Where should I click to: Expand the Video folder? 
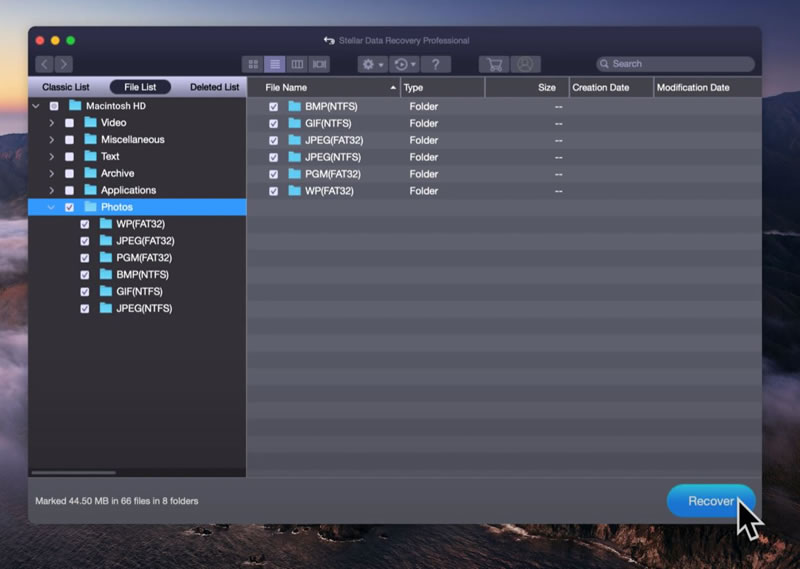click(x=52, y=123)
